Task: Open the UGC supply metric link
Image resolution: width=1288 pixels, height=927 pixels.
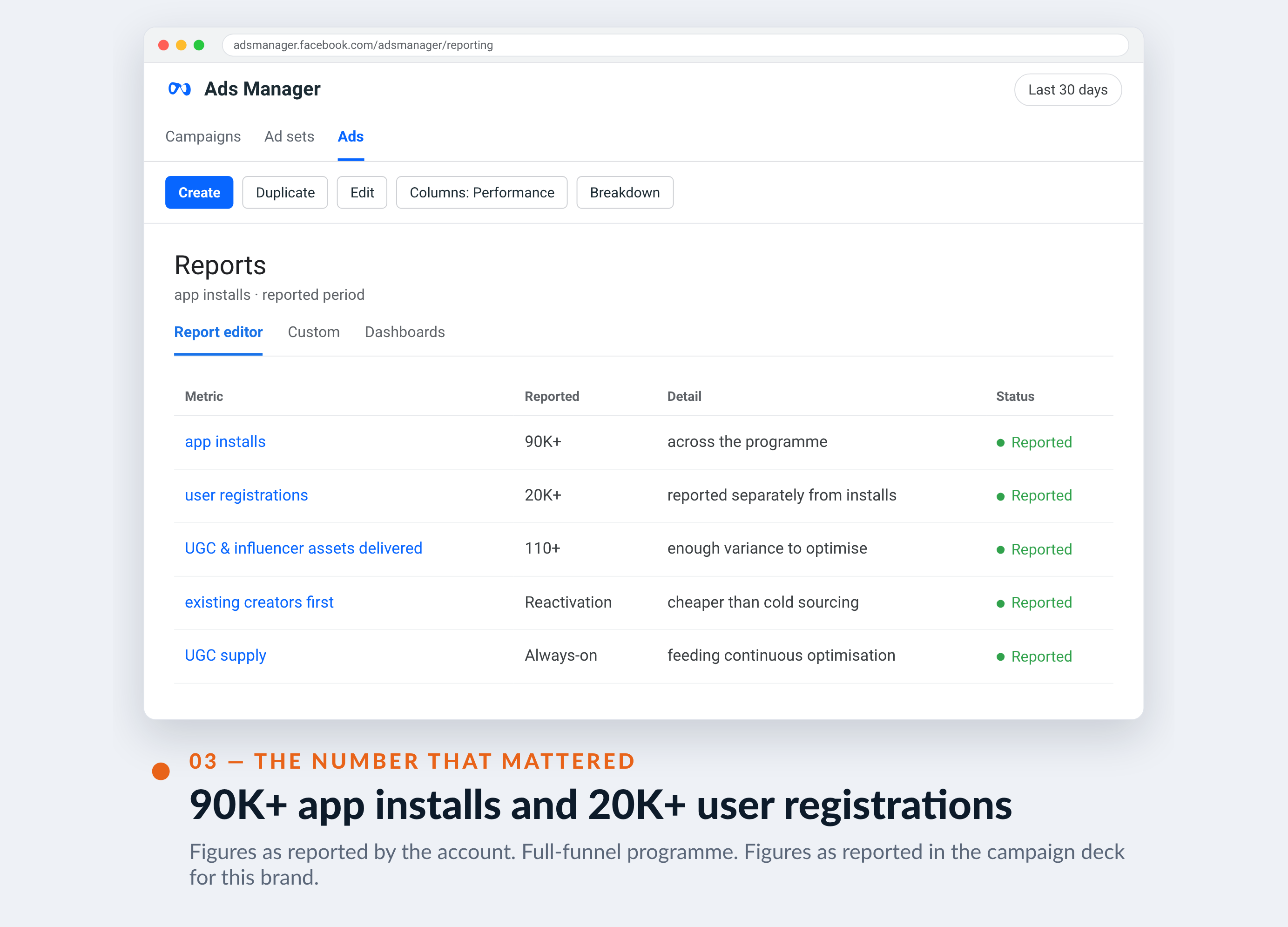Action: (x=225, y=656)
